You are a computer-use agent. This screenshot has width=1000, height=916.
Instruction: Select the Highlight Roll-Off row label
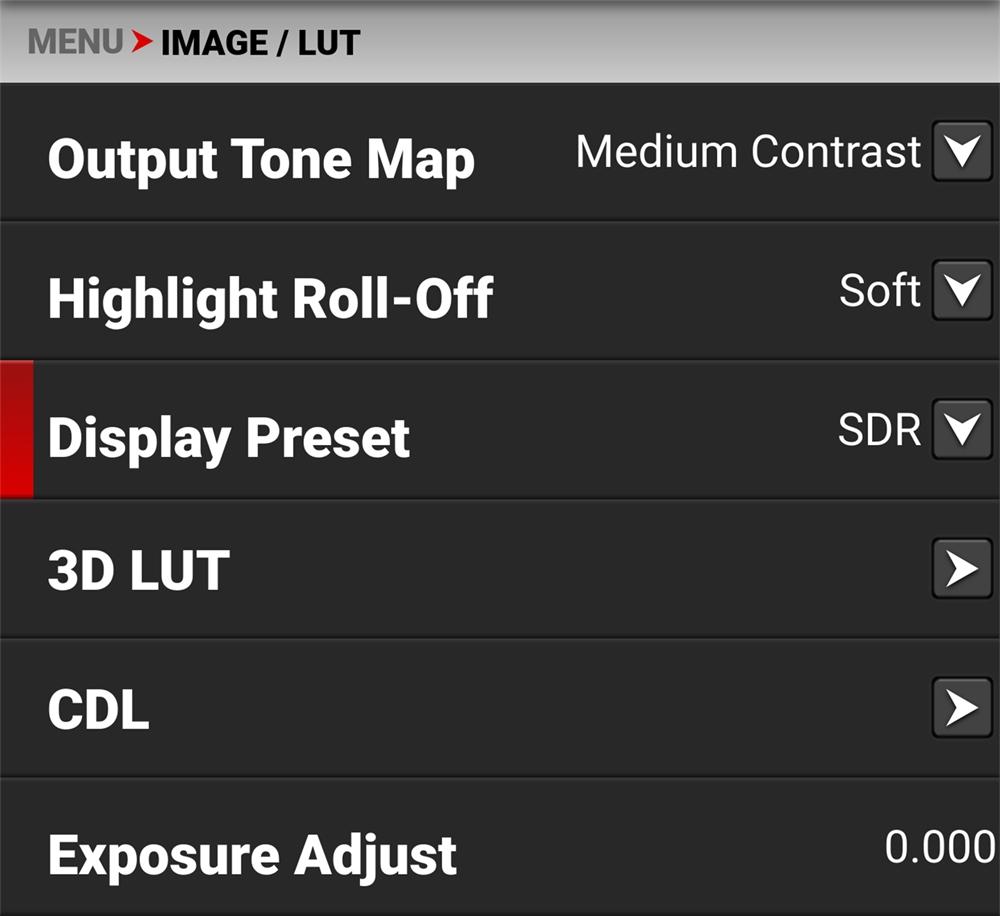tap(270, 298)
